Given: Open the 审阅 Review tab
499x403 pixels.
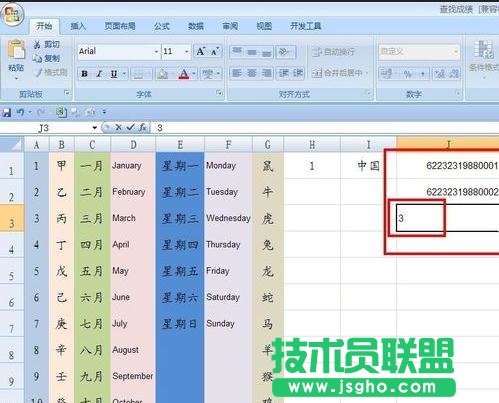Looking at the screenshot, I should [230, 26].
